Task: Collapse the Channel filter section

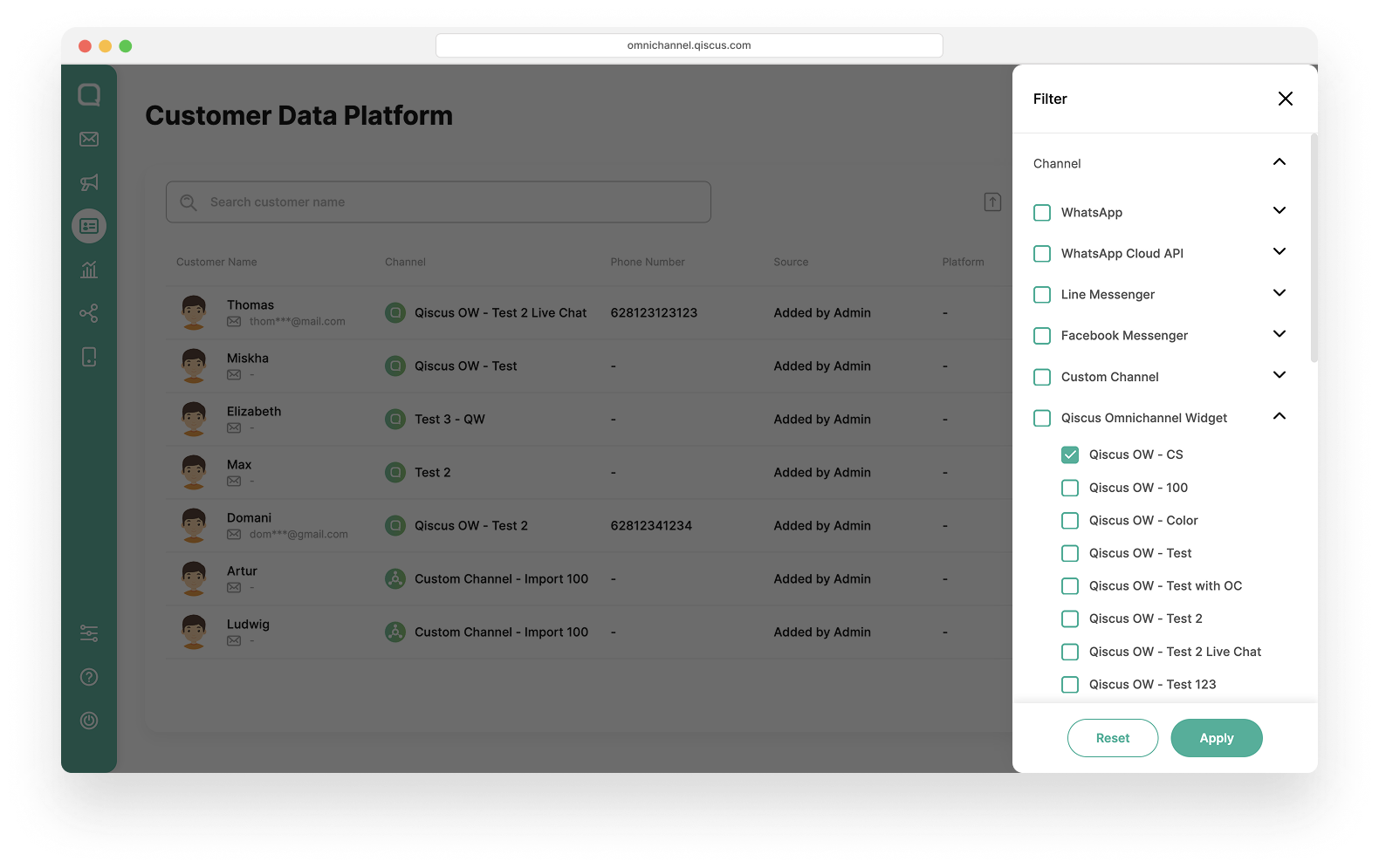Action: pyautogui.click(x=1280, y=161)
